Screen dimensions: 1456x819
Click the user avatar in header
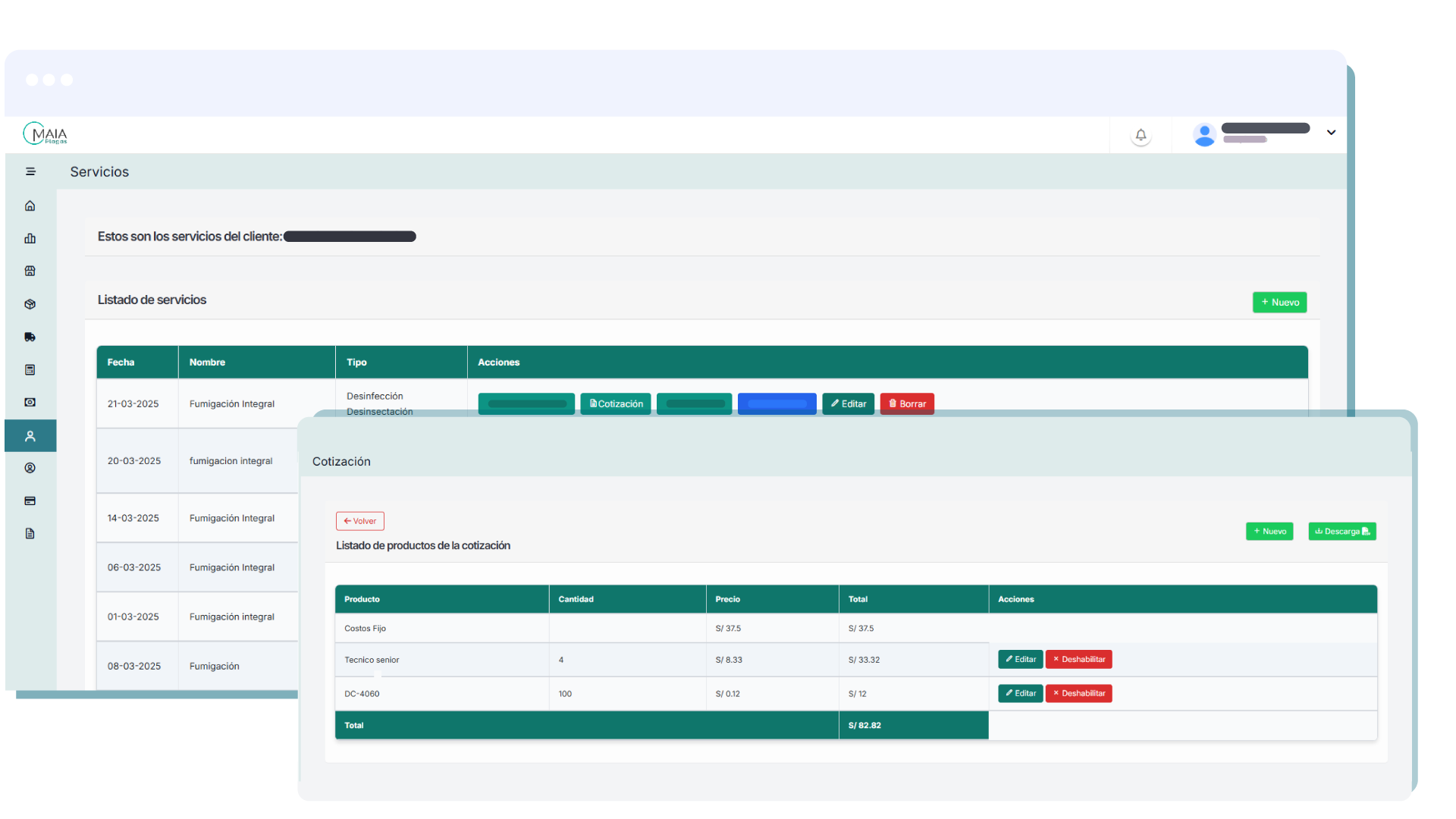[1204, 135]
